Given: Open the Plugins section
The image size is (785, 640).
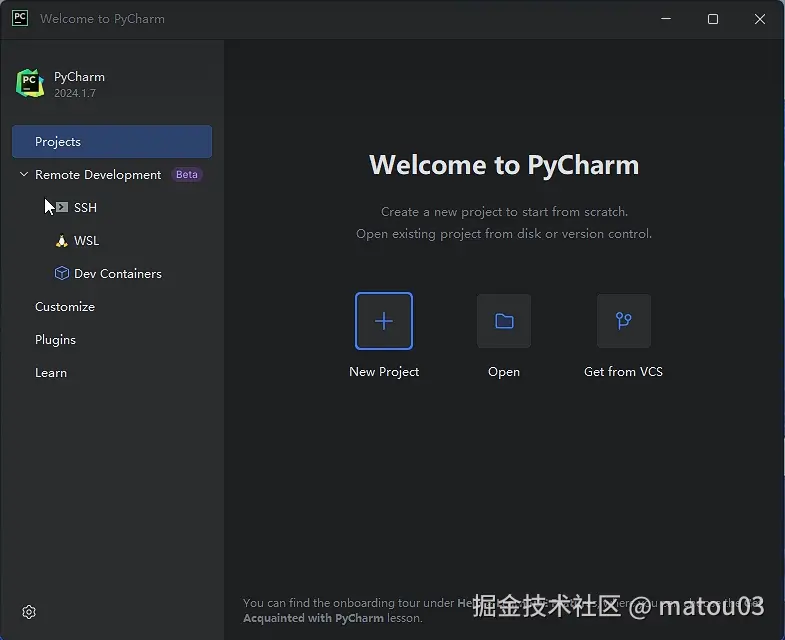Looking at the screenshot, I should click(55, 340).
